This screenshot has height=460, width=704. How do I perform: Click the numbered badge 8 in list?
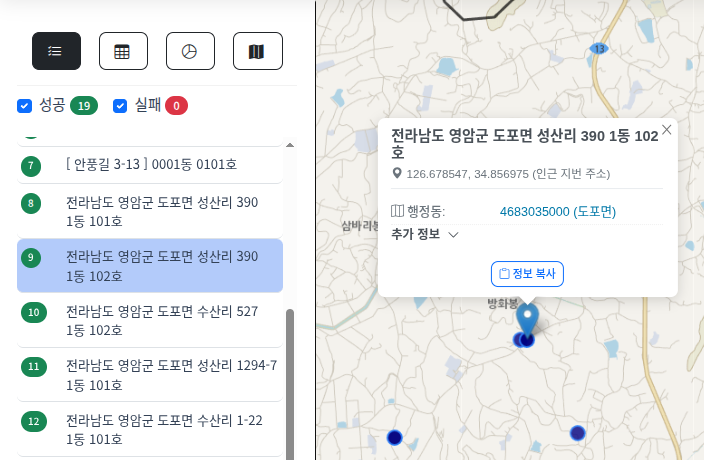tap(31, 204)
